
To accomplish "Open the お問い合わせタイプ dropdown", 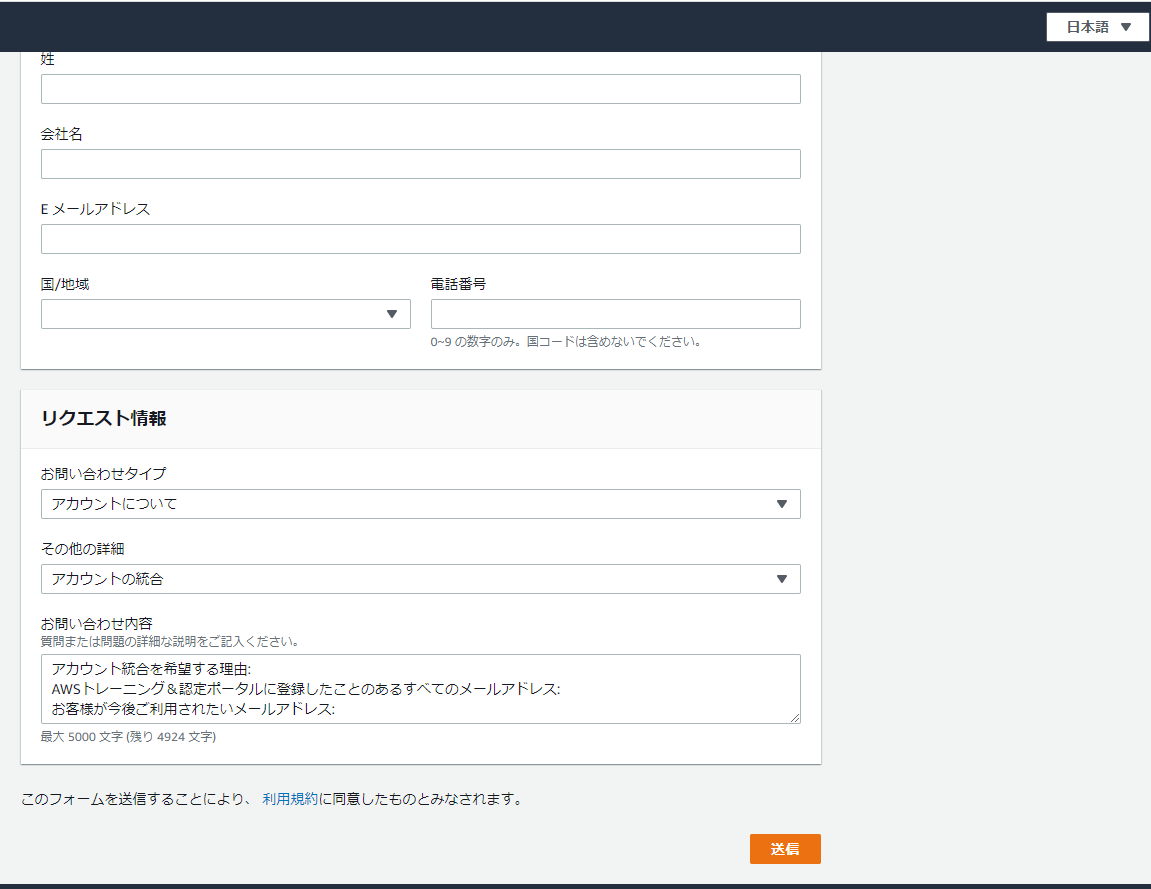I will (x=421, y=504).
